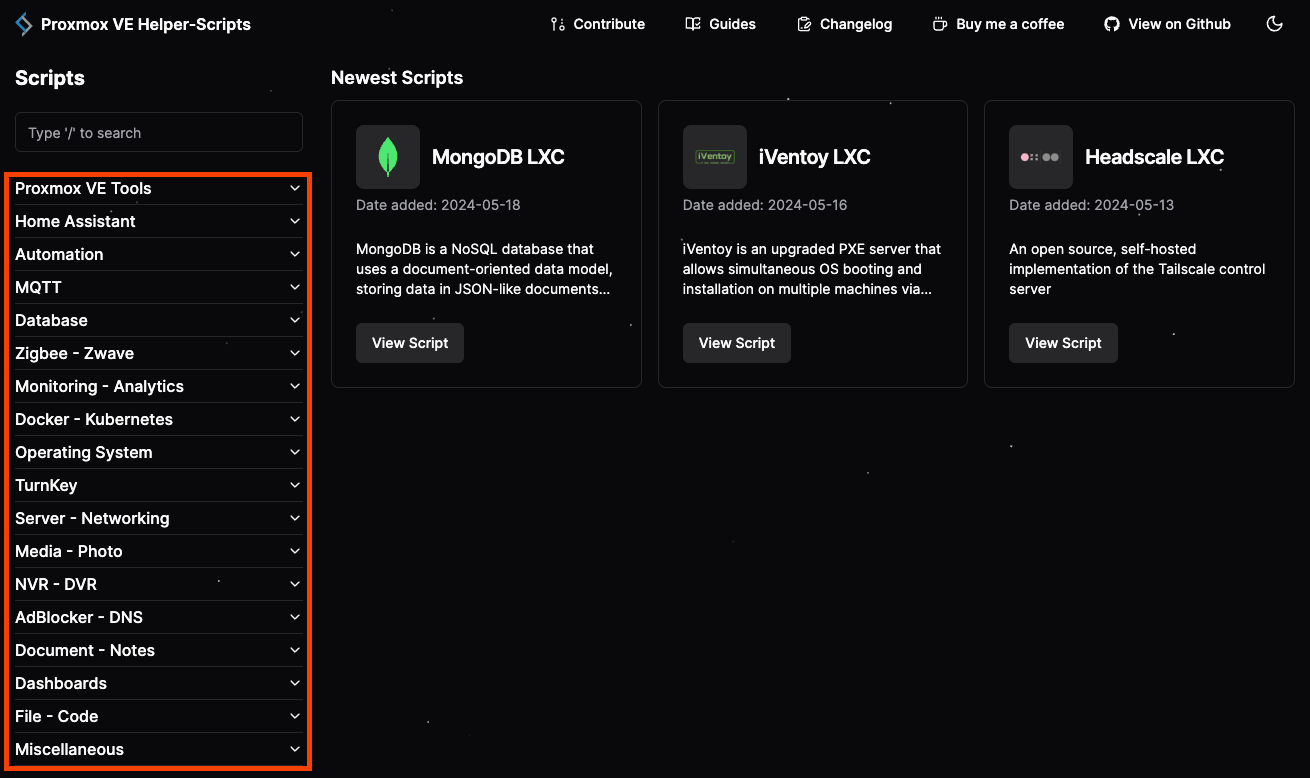Viewport: 1310px width, 778px height.
Task: Expand the Home Assistant category
Action: click(x=158, y=221)
